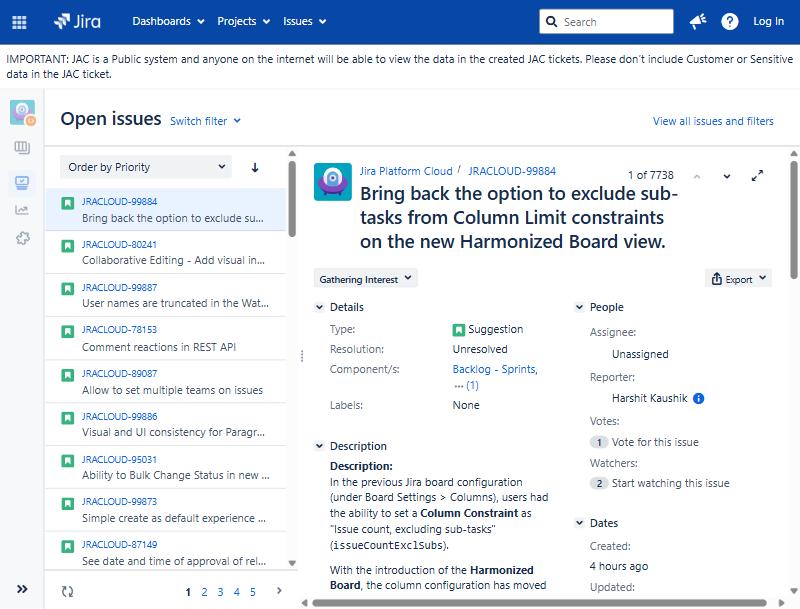800x609 pixels.
Task: Click suggestion icon of JRACLOUD-80241
Action: [67, 246]
